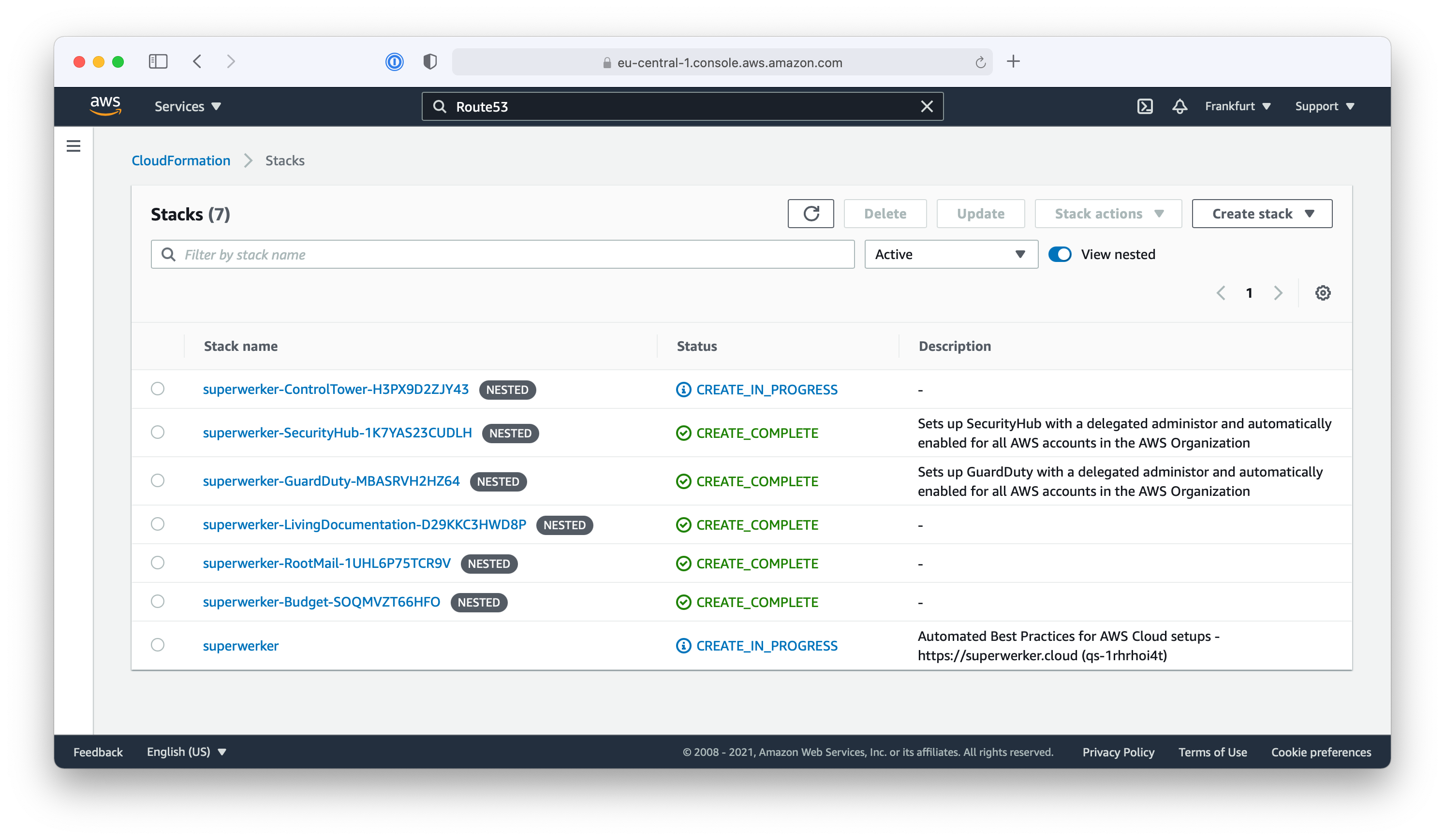
Task: Click the CloudFormation breadcrumb link
Action: pyautogui.click(x=181, y=160)
